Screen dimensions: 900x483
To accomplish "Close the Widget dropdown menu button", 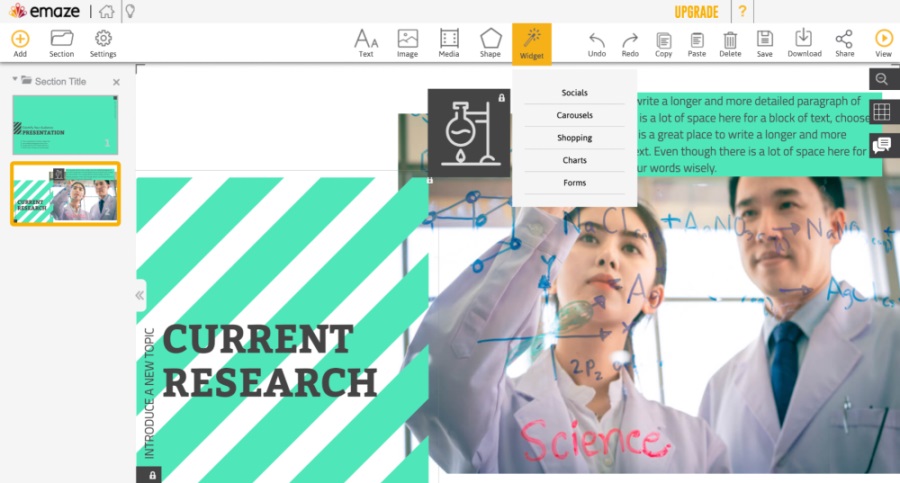I will (x=531, y=43).
